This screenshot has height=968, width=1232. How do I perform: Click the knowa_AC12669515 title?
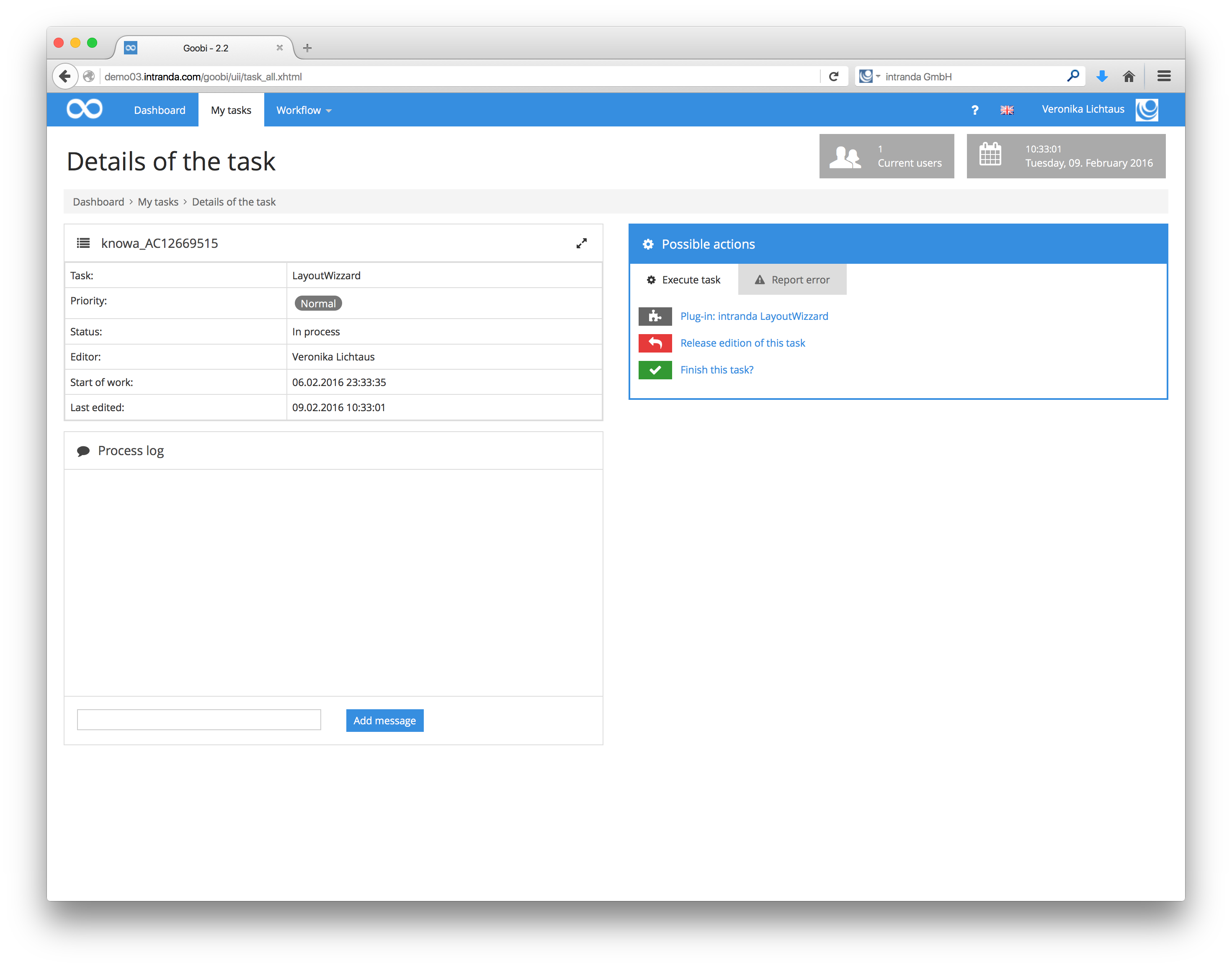159,243
